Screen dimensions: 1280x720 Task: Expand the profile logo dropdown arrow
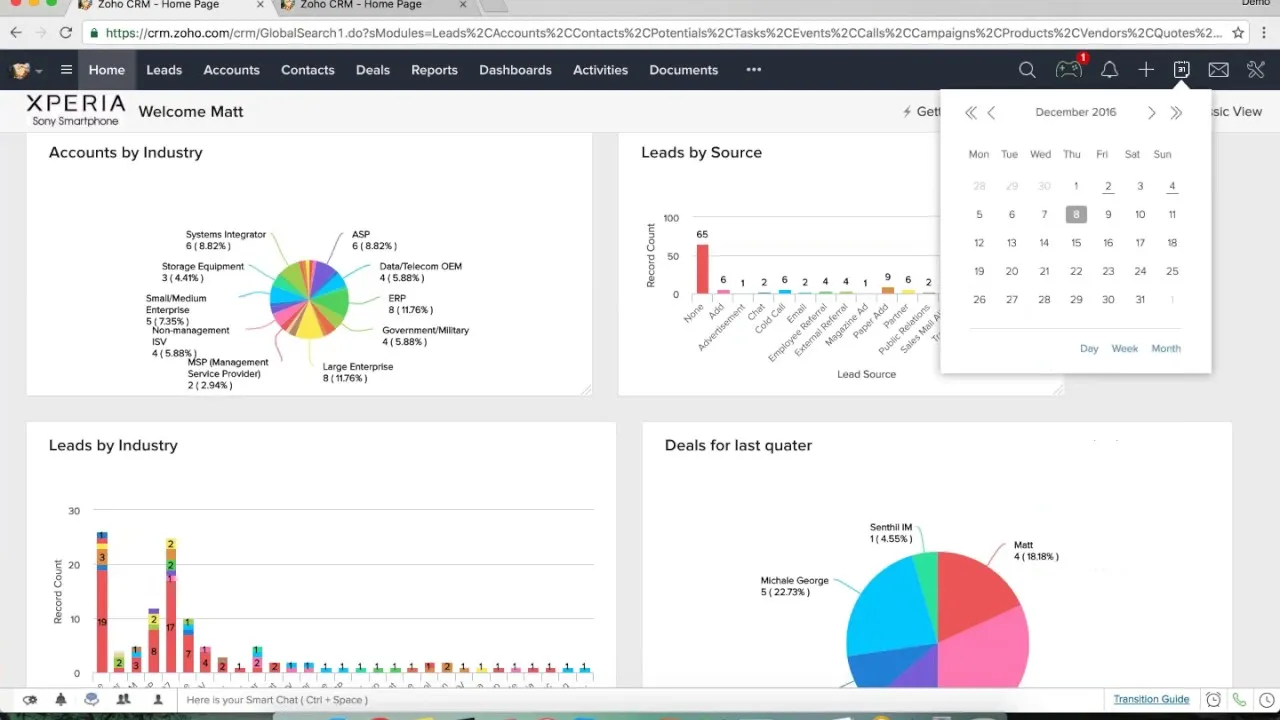click(39, 71)
